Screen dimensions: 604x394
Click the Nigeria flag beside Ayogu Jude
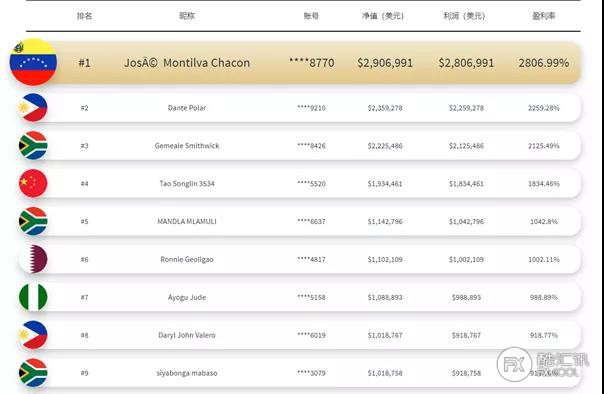[x=33, y=297]
